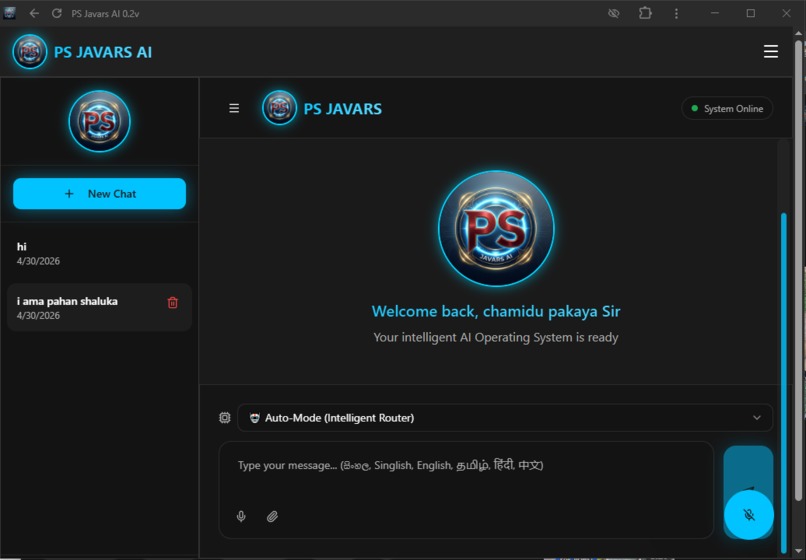Screen dimensions: 806x560
Task: Open the three-dot browser menu
Action: (676, 13)
